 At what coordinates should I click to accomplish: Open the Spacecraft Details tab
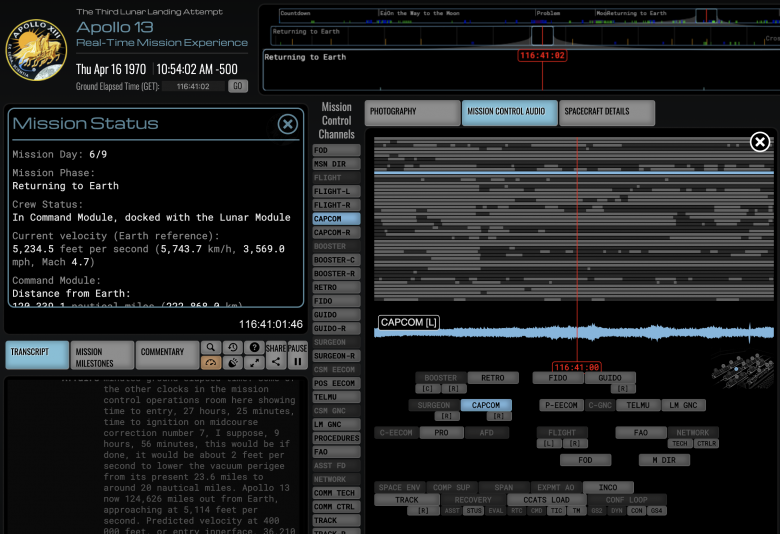(x=607, y=112)
